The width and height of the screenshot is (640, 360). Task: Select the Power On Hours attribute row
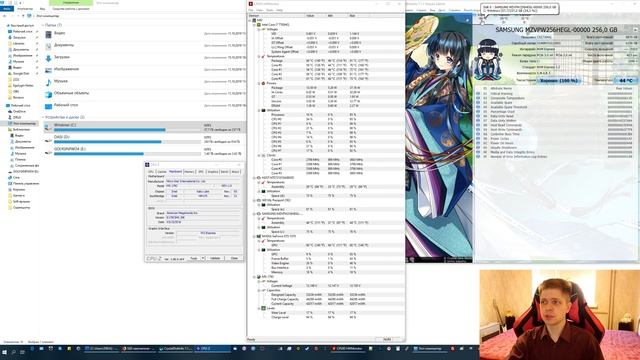tap(555, 143)
